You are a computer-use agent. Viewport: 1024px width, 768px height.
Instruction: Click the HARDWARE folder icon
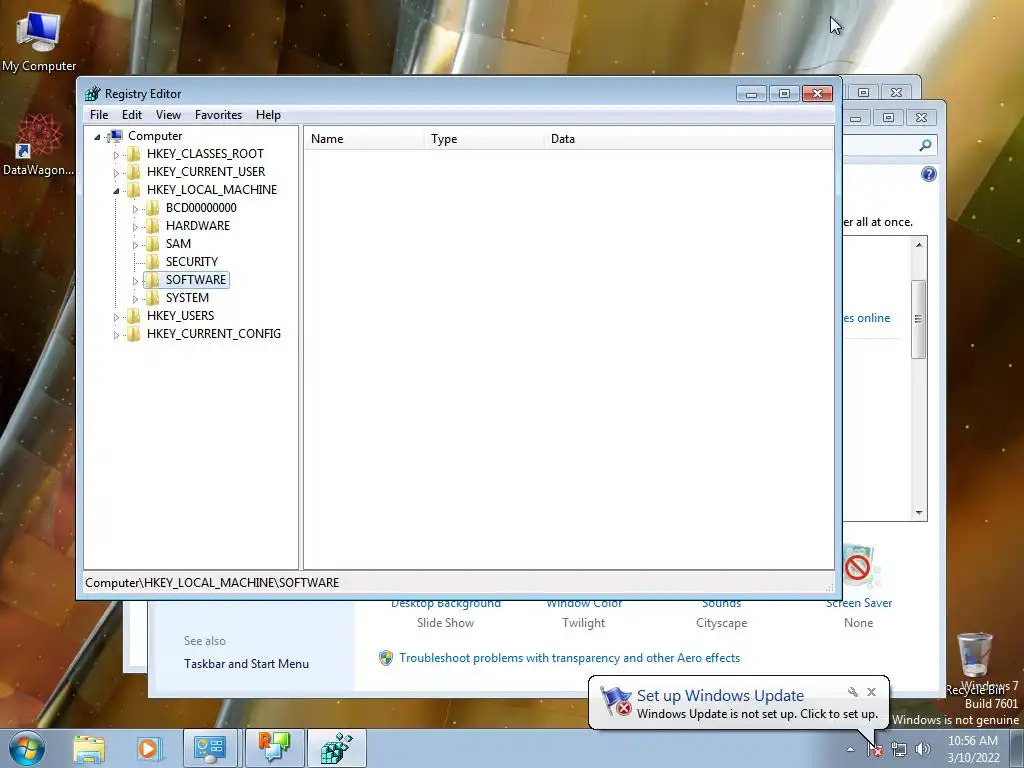pos(152,225)
